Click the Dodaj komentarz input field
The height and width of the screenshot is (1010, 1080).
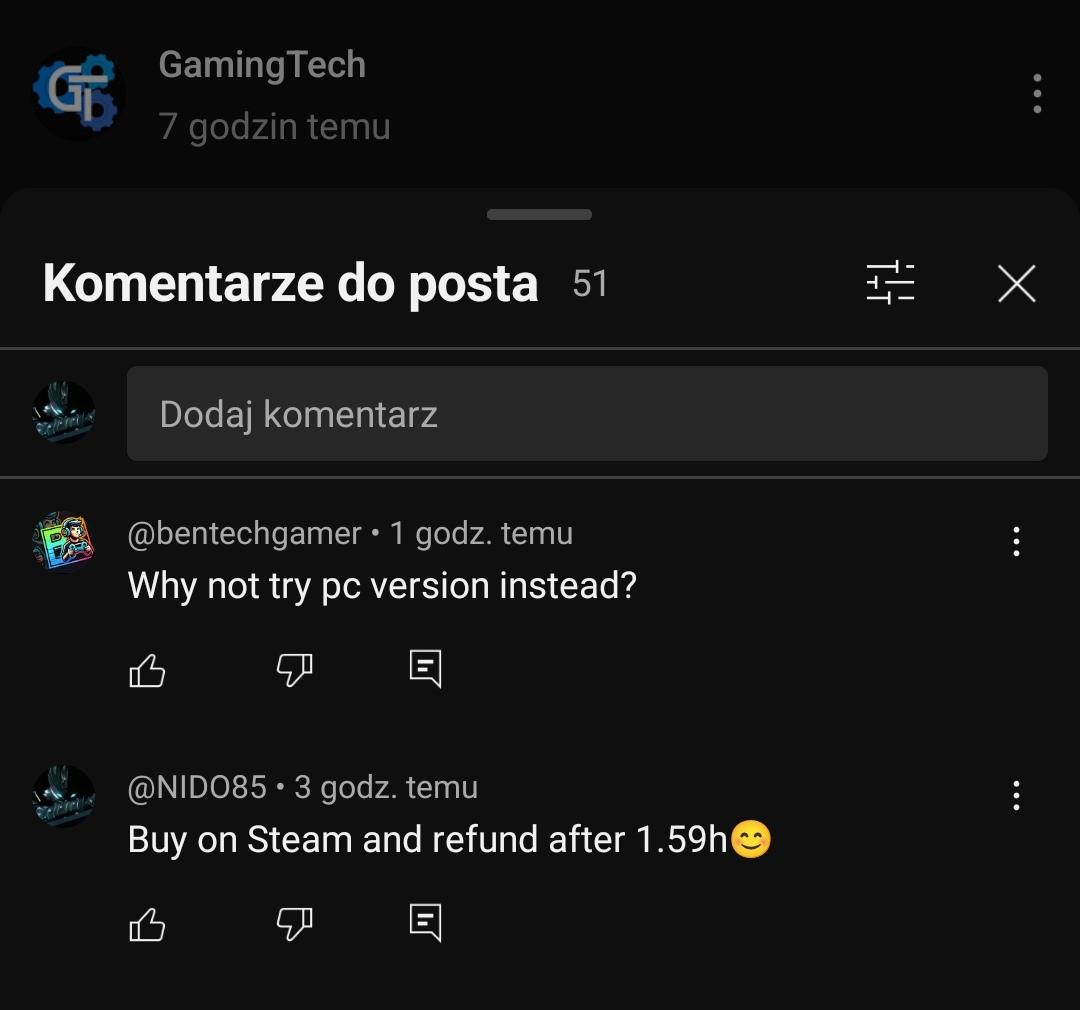pos(587,414)
